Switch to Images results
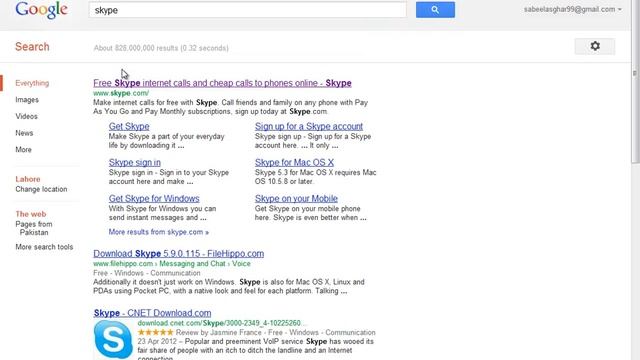640x360 pixels. [x=27, y=100]
